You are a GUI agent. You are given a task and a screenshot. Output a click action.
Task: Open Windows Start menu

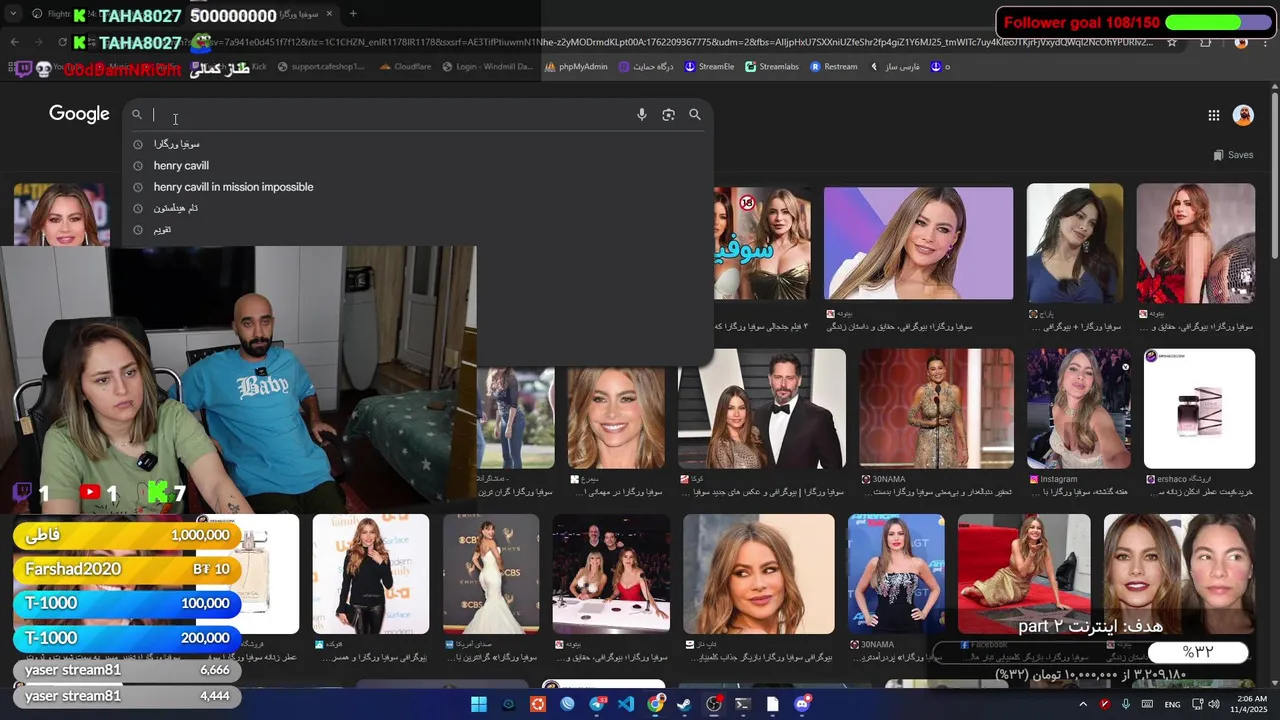[x=479, y=704]
